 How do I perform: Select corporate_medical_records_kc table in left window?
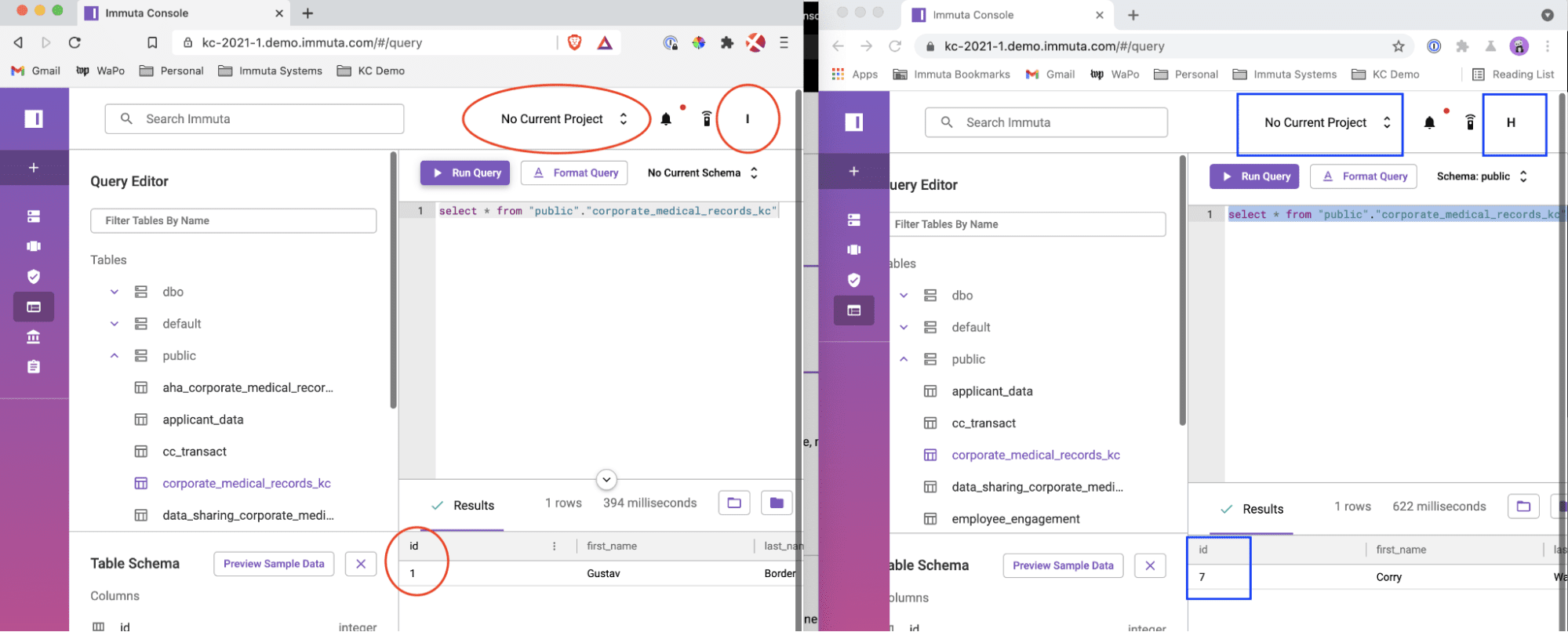tap(246, 484)
